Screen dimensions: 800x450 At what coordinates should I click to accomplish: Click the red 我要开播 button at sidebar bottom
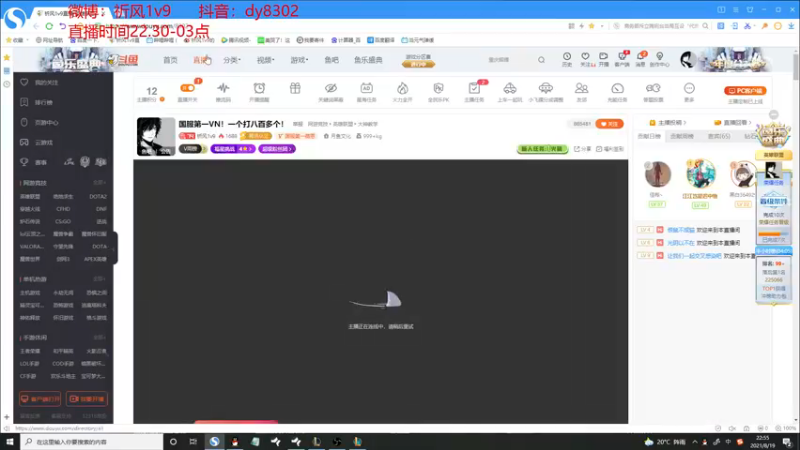(x=87, y=398)
